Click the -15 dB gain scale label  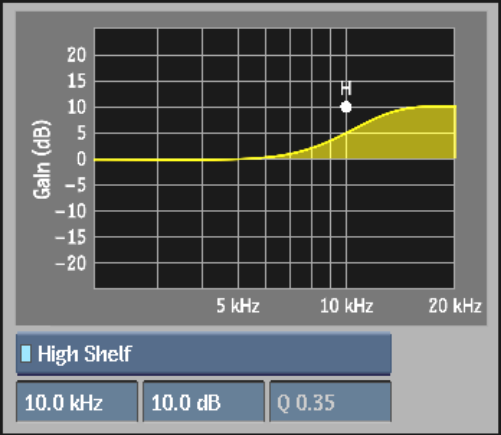tap(71, 237)
